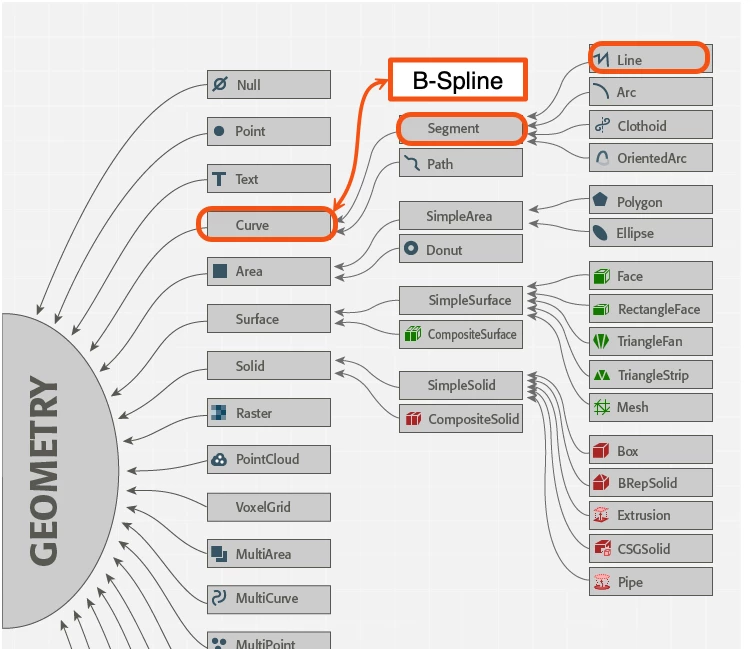Click the TriangleFan icon
Screen dimensions: 754x649
pyautogui.click(x=601, y=341)
